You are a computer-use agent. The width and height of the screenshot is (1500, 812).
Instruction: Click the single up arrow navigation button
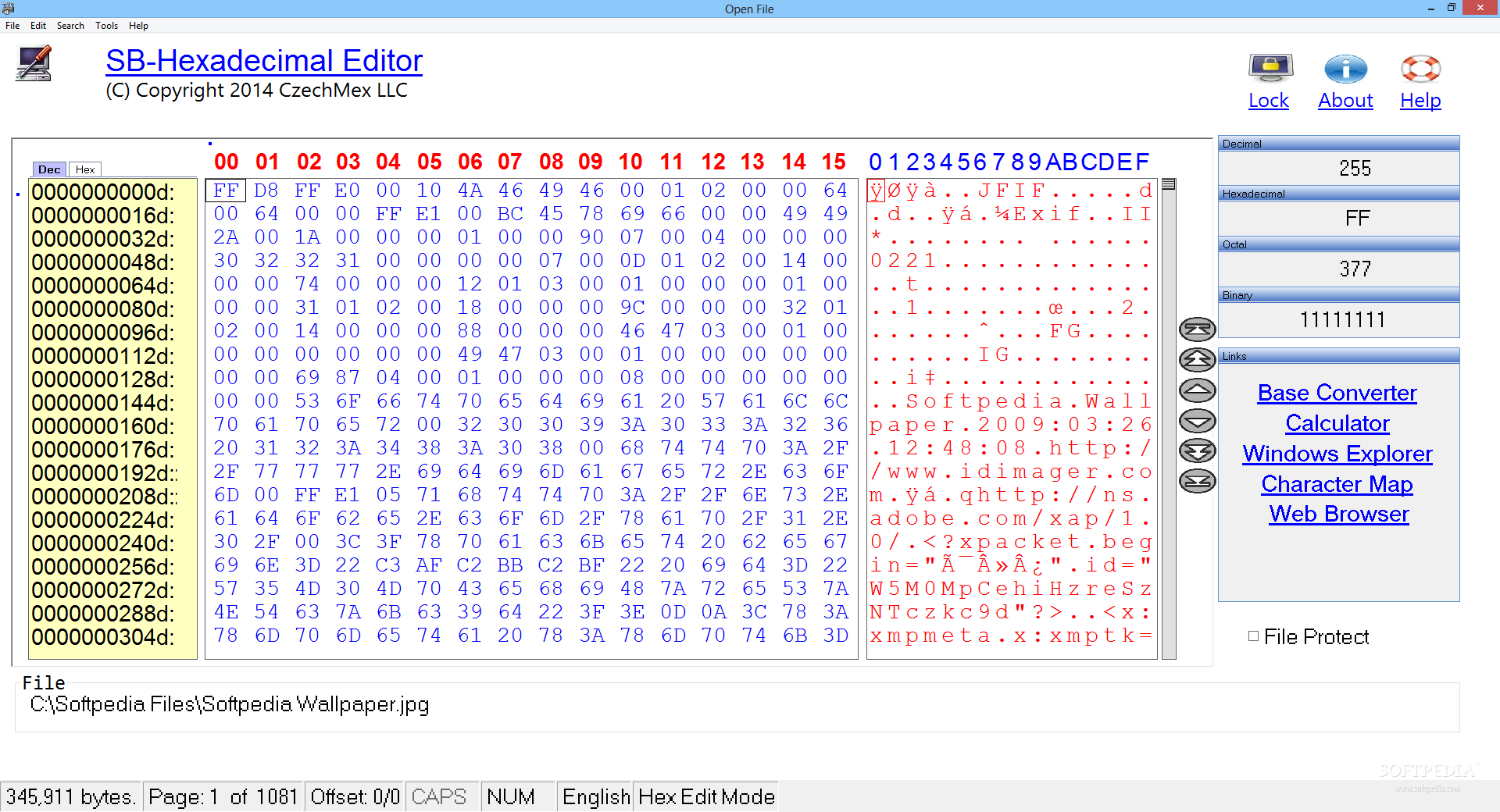[x=1197, y=390]
